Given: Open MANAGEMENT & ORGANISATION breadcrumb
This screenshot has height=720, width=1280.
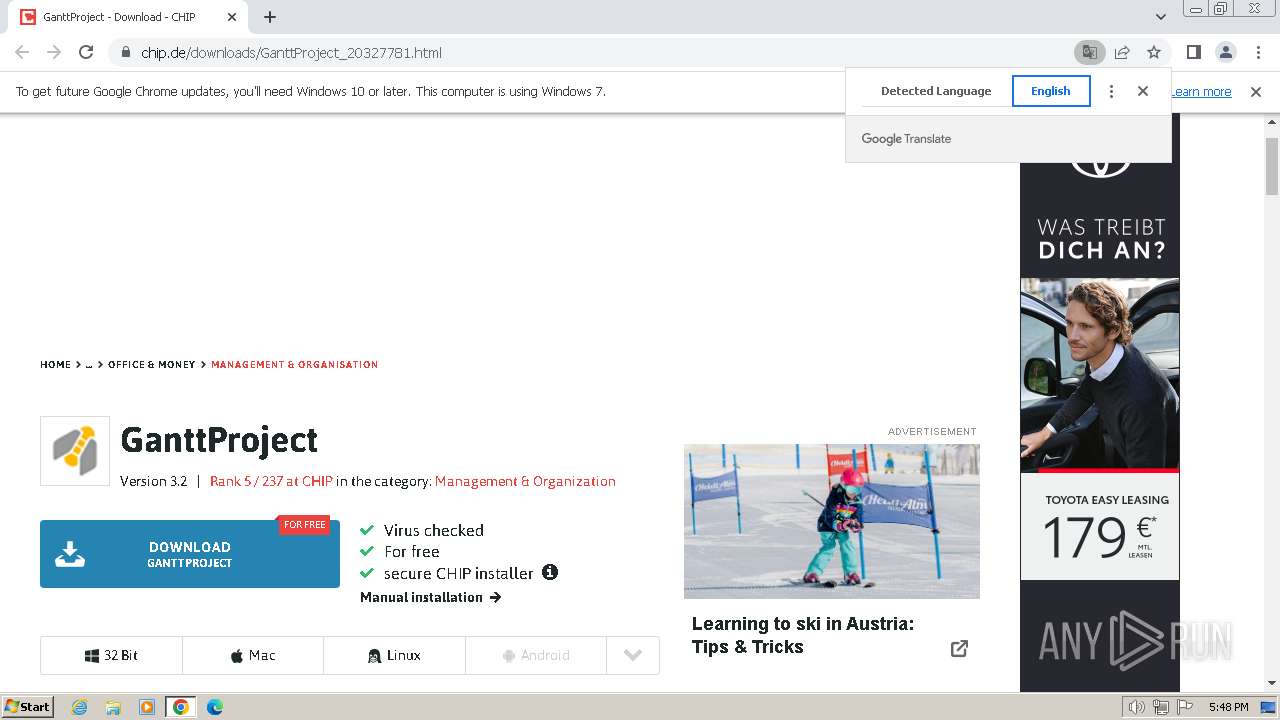Looking at the screenshot, I should coord(294,365).
